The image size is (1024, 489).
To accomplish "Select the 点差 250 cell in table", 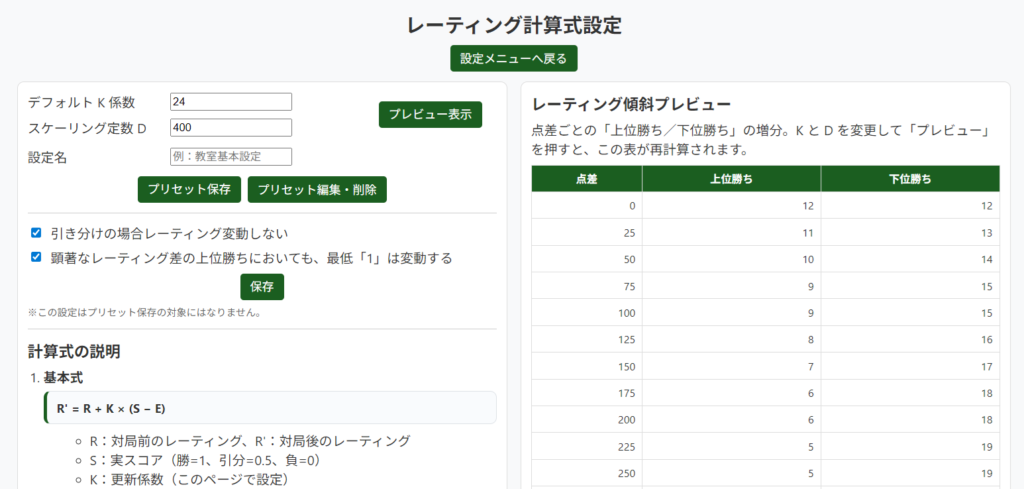I will click(587, 472).
